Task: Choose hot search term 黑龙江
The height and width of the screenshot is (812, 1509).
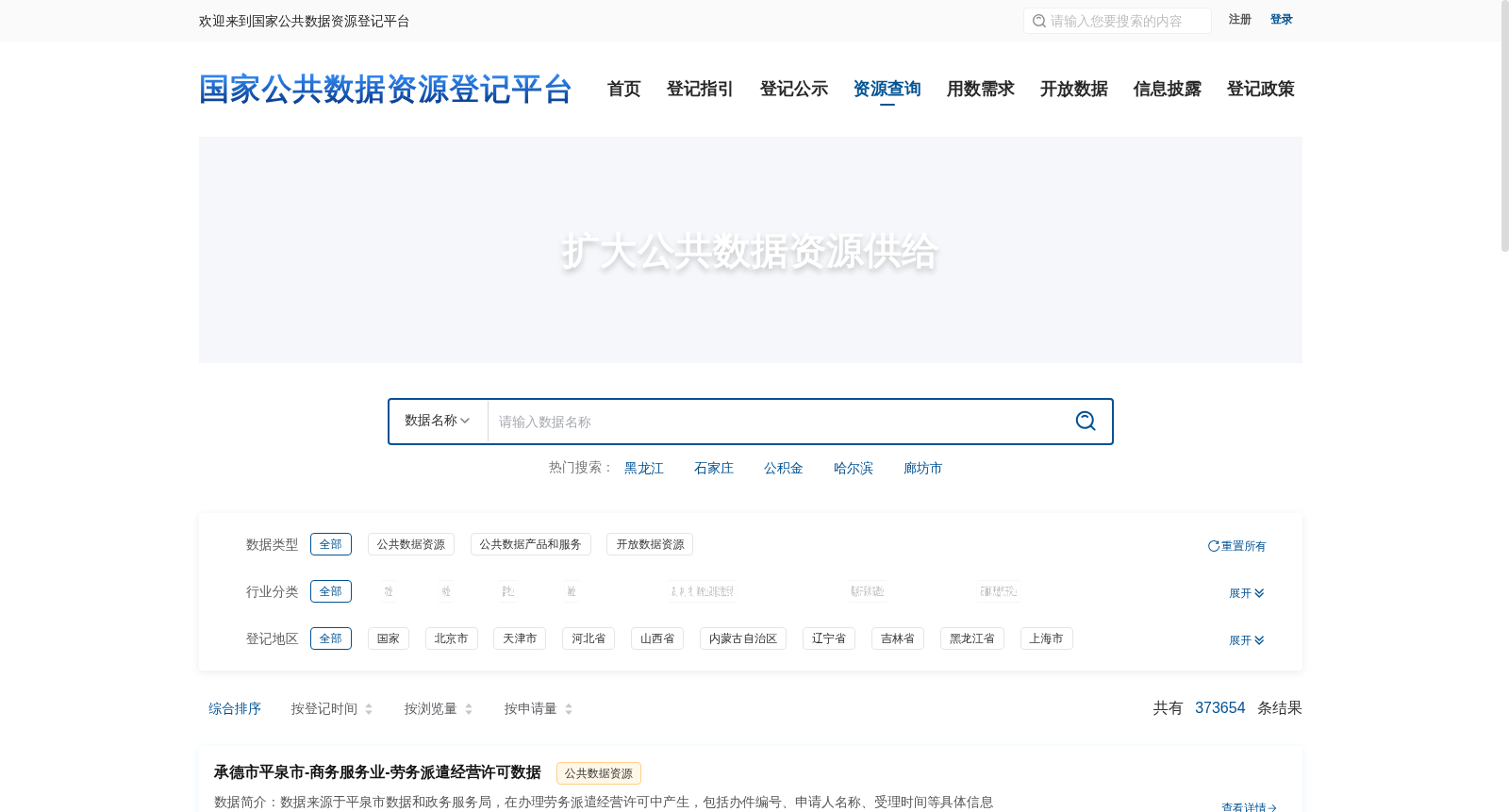Action: pyautogui.click(x=644, y=468)
